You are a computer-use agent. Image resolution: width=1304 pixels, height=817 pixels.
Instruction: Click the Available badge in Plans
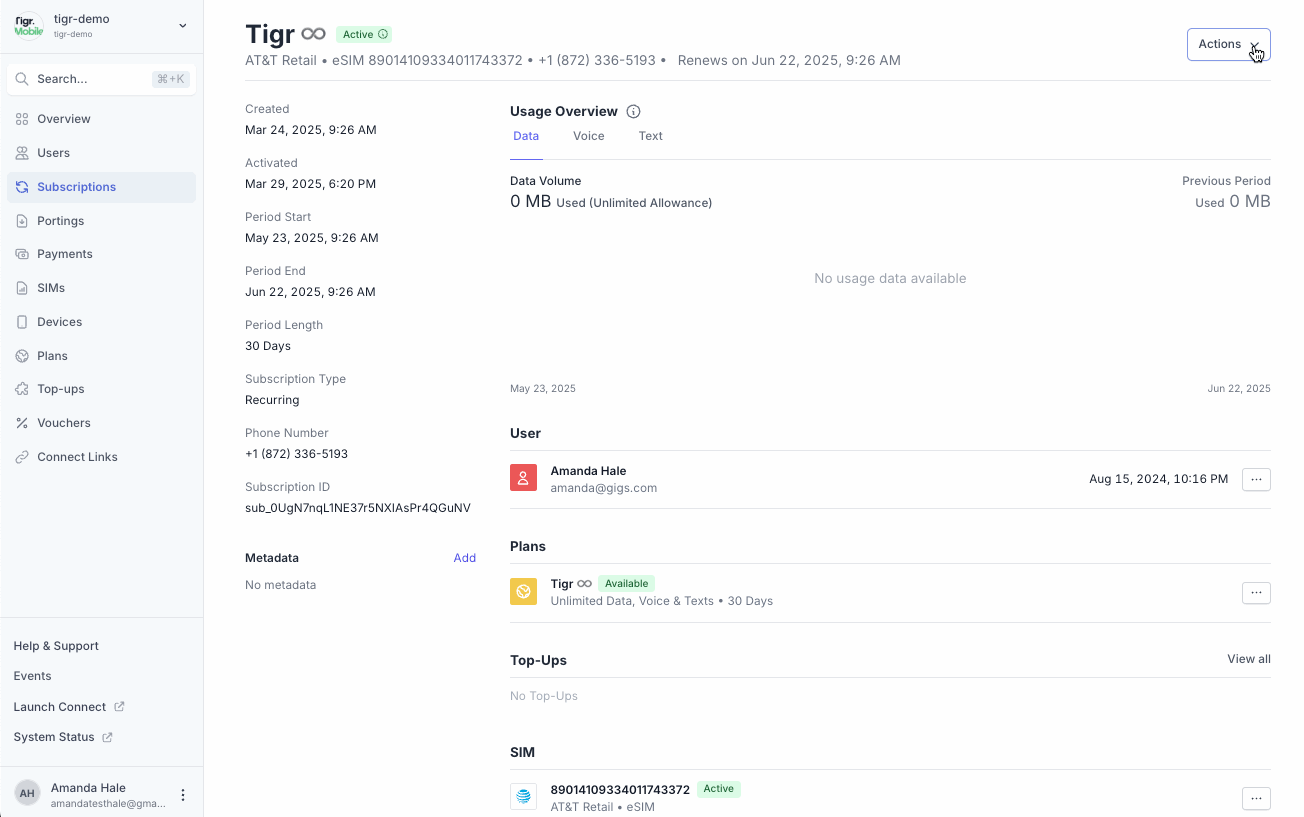[626, 583]
